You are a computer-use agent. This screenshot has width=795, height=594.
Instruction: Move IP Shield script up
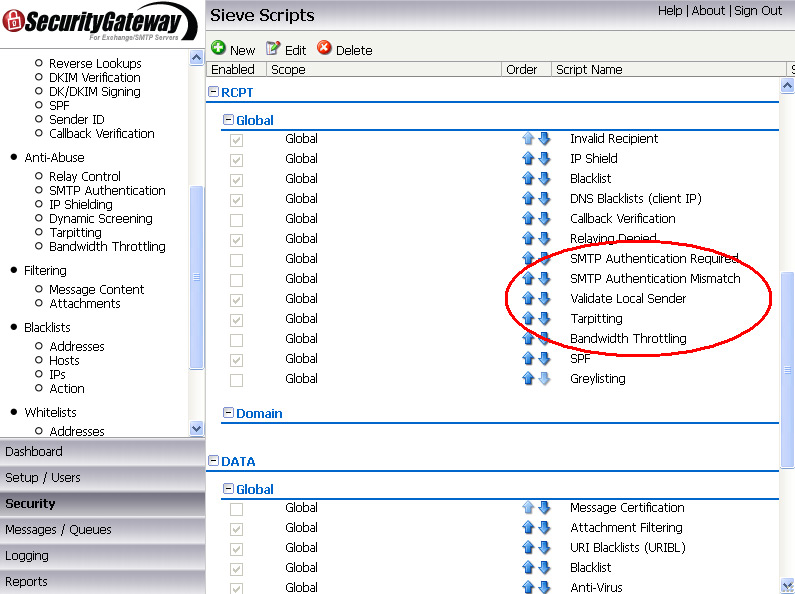[528, 158]
